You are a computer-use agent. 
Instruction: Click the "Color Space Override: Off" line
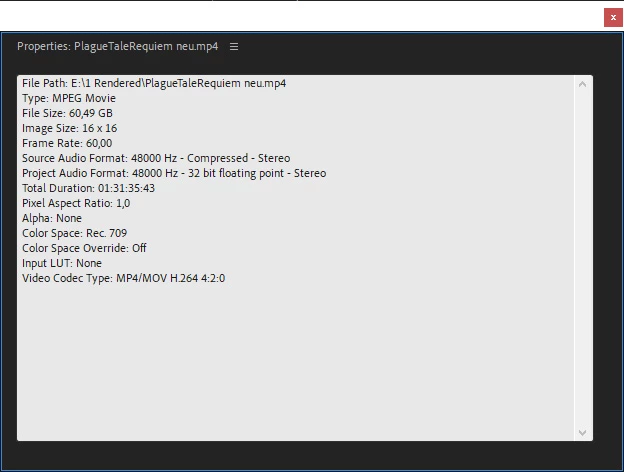[84, 248]
